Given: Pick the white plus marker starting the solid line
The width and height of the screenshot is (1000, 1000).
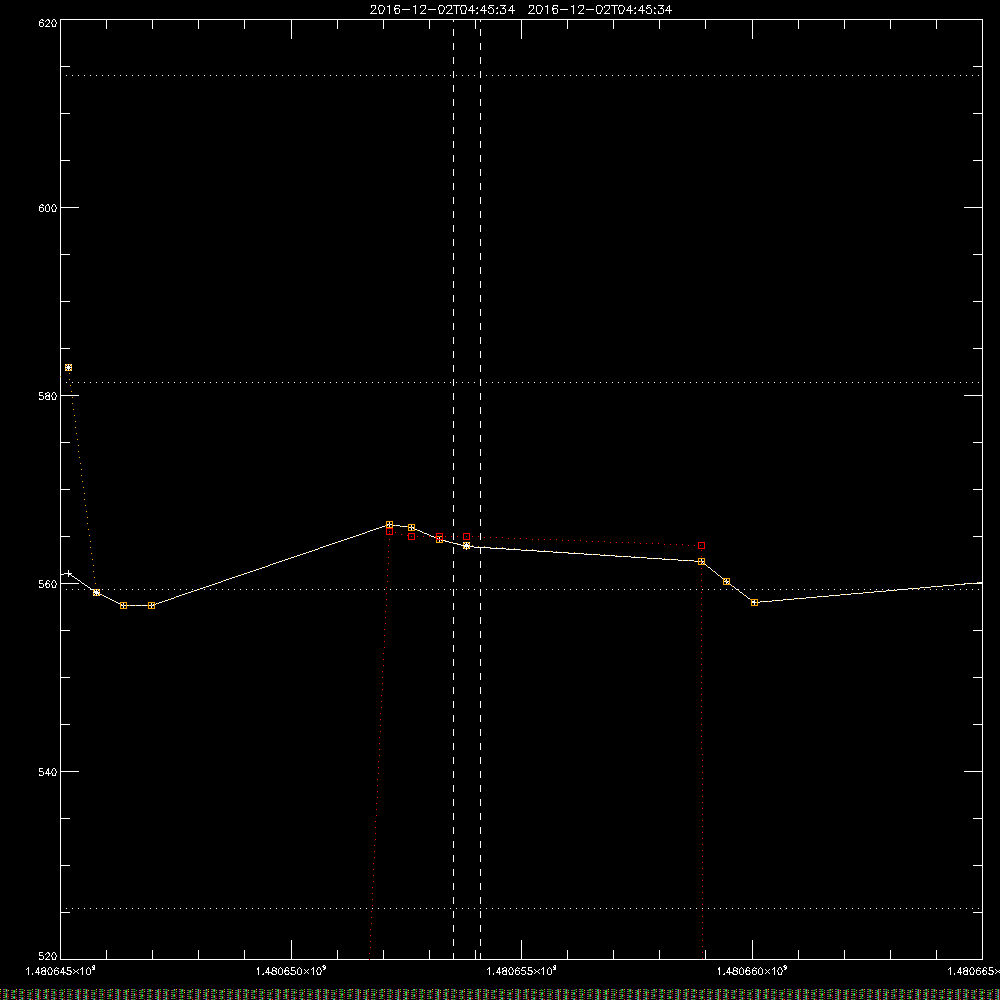Looking at the screenshot, I should 69,573.
